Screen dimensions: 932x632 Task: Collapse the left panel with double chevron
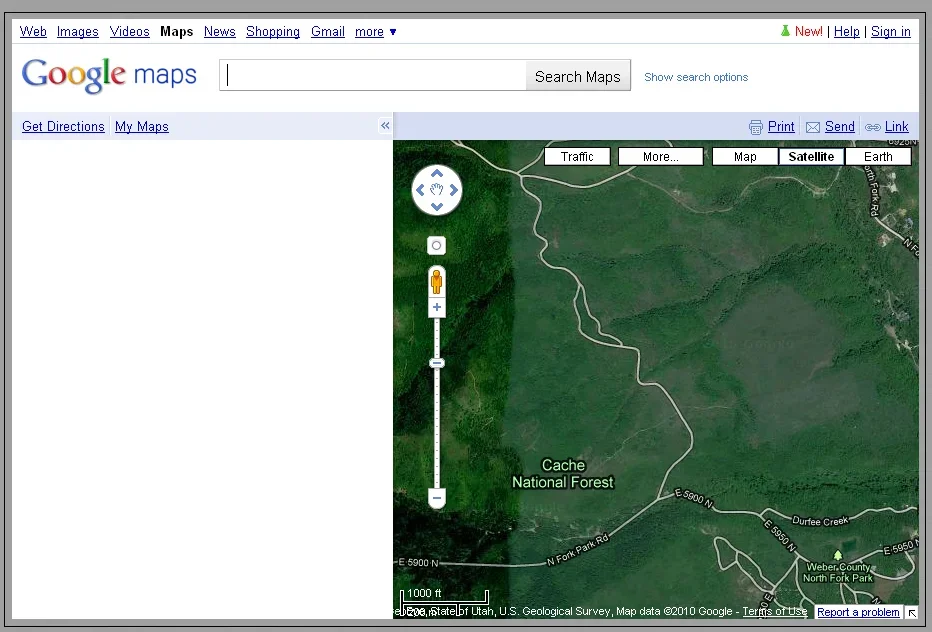(x=385, y=125)
